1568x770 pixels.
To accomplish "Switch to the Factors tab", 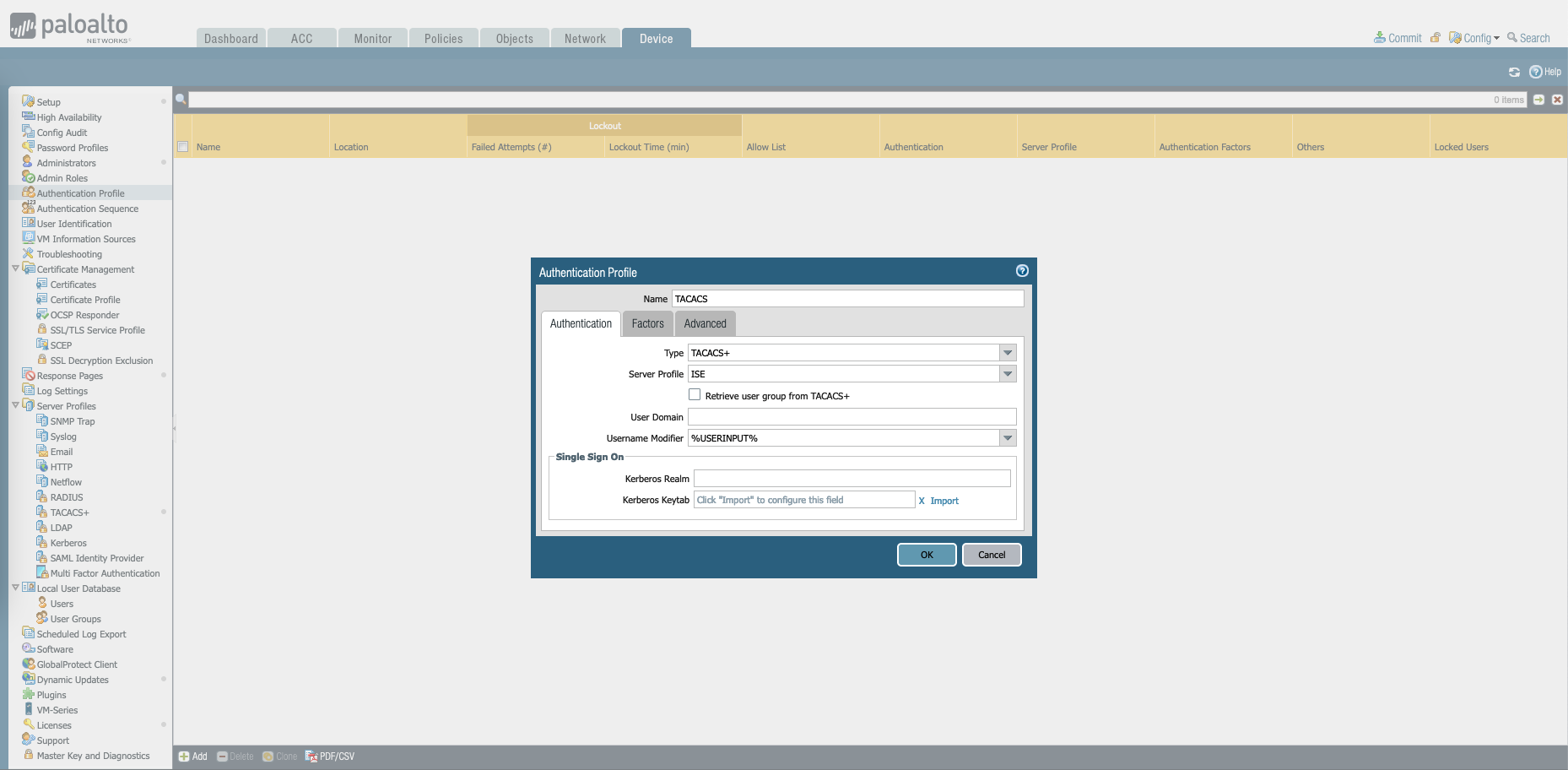I will click(x=647, y=323).
